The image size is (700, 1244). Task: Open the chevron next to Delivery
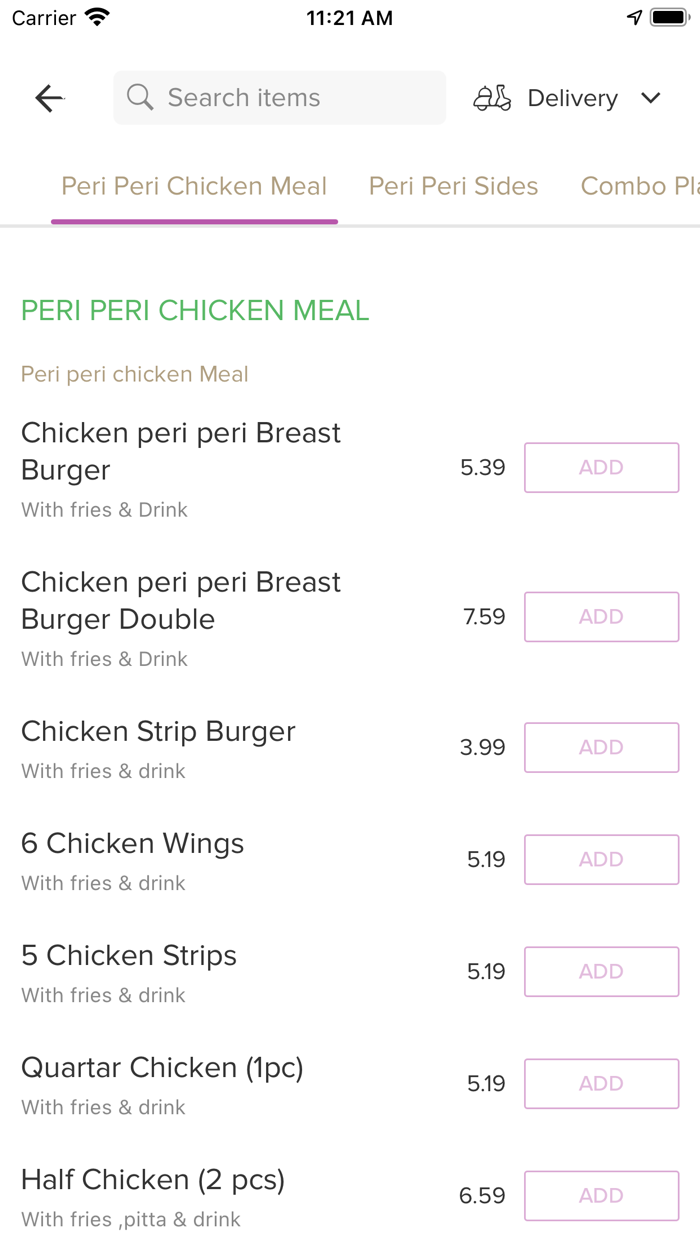[x=650, y=98]
